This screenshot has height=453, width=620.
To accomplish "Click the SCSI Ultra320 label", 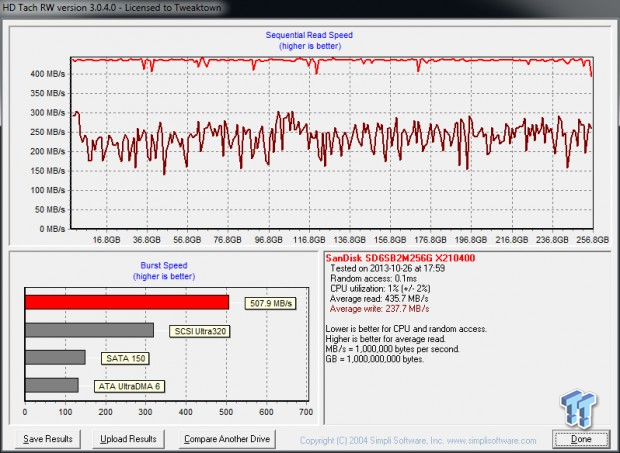I will tap(200, 331).
